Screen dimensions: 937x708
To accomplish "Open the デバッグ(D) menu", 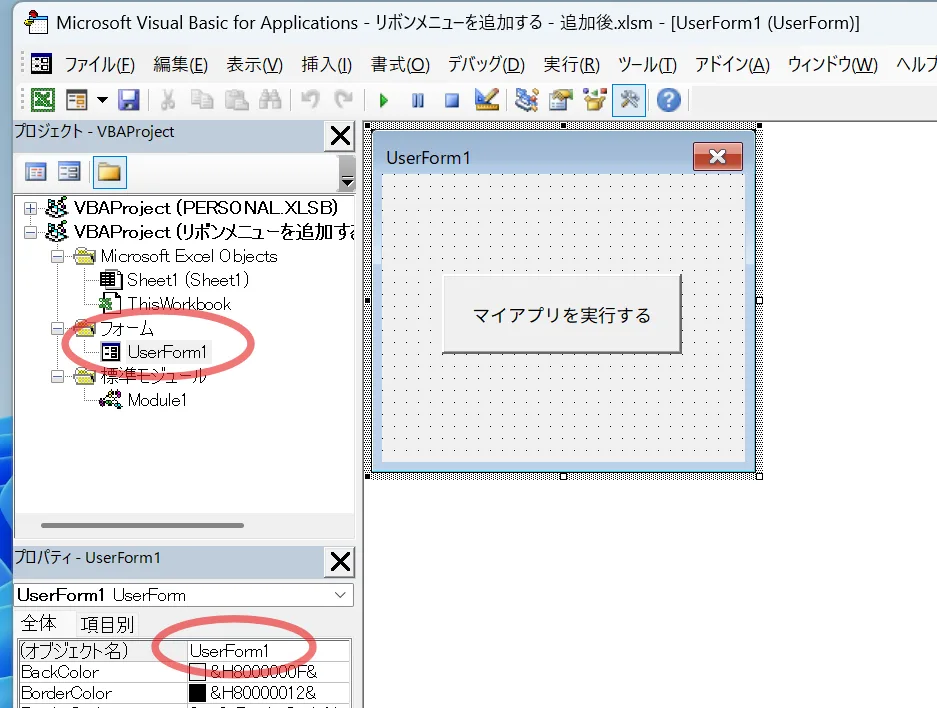I will click(485, 65).
